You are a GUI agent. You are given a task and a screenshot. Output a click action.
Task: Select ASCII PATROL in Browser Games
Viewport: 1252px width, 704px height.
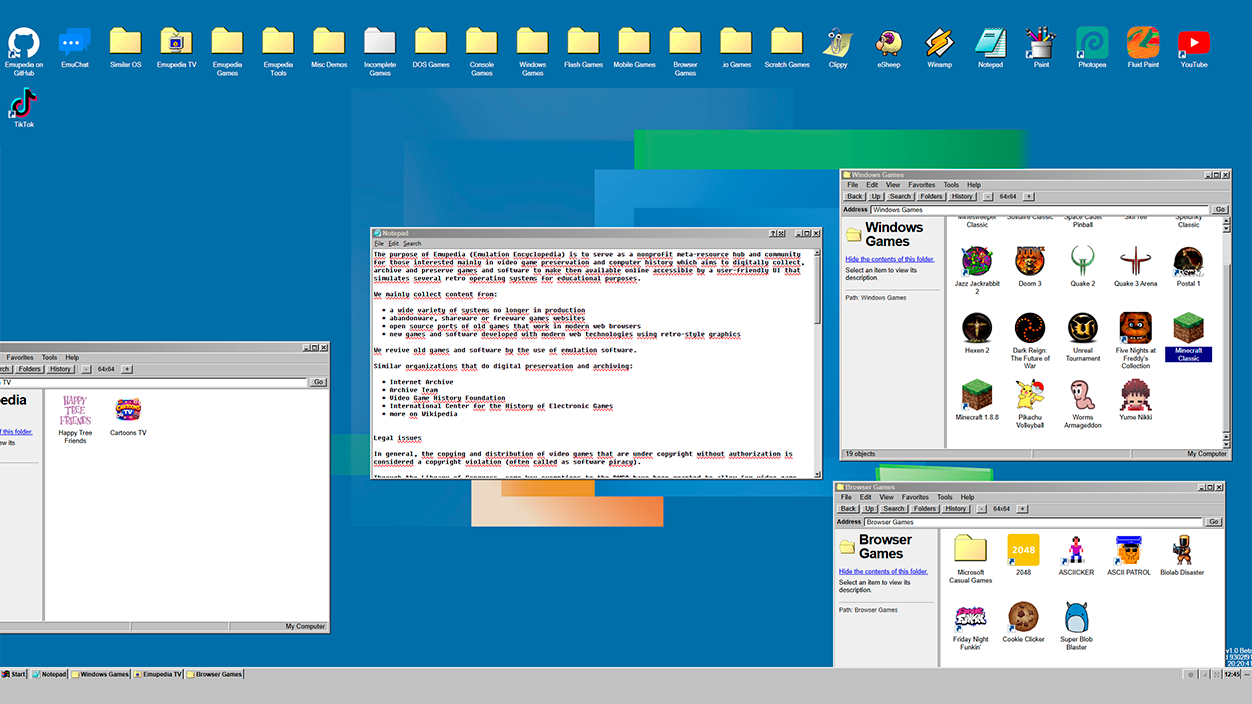click(x=1129, y=555)
